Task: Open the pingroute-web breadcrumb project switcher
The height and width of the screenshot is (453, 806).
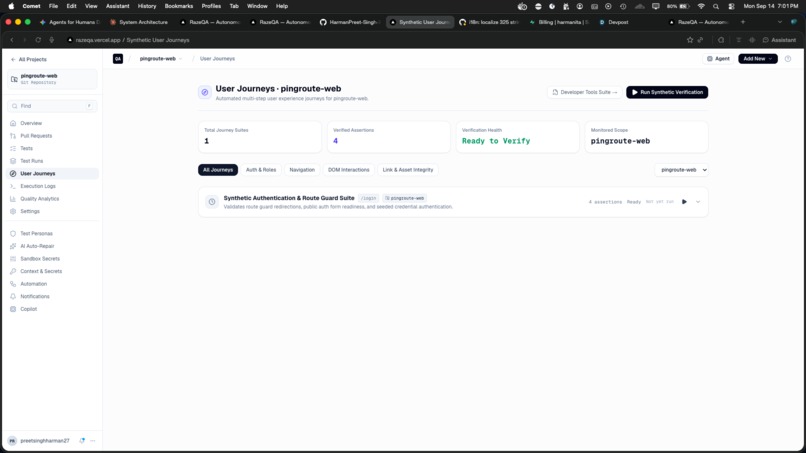Action: point(160,59)
